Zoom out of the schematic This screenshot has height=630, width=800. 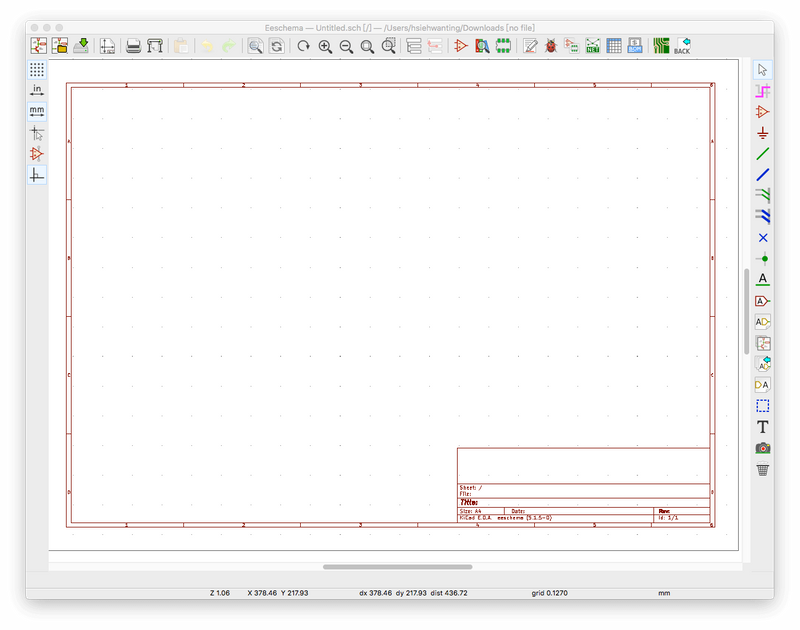pyautogui.click(x=346, y=46)
